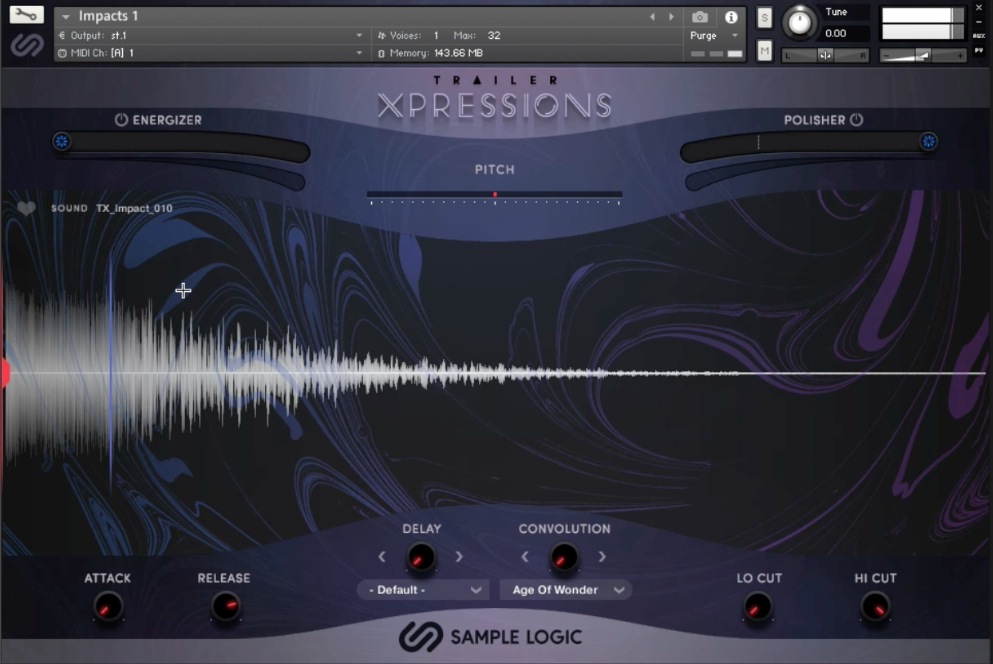Show instrument info with the i icon
The image size is (993, 664).
click(x=731, y=17)
